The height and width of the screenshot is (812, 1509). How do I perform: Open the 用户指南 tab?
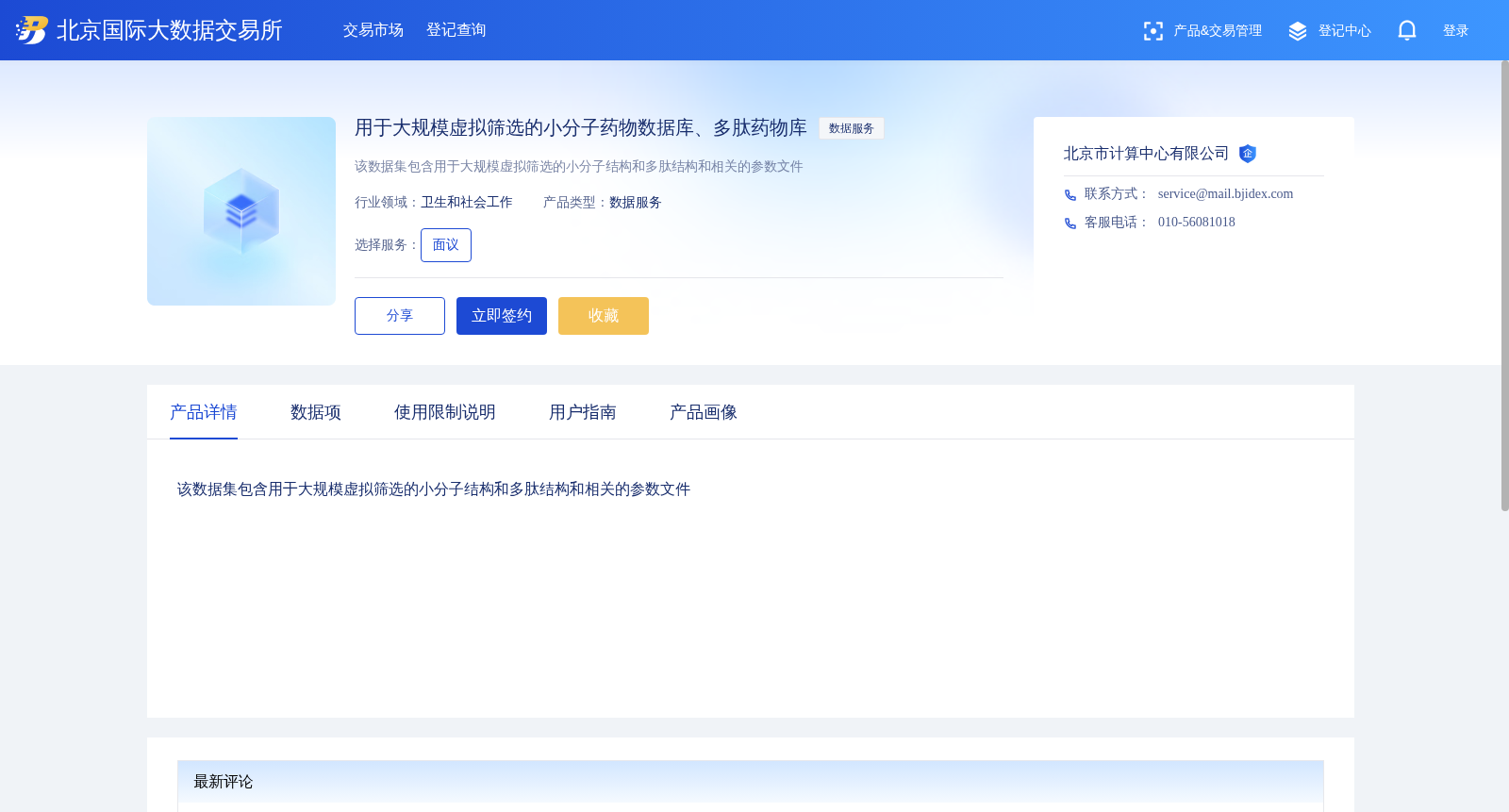(x=583, y=412)
